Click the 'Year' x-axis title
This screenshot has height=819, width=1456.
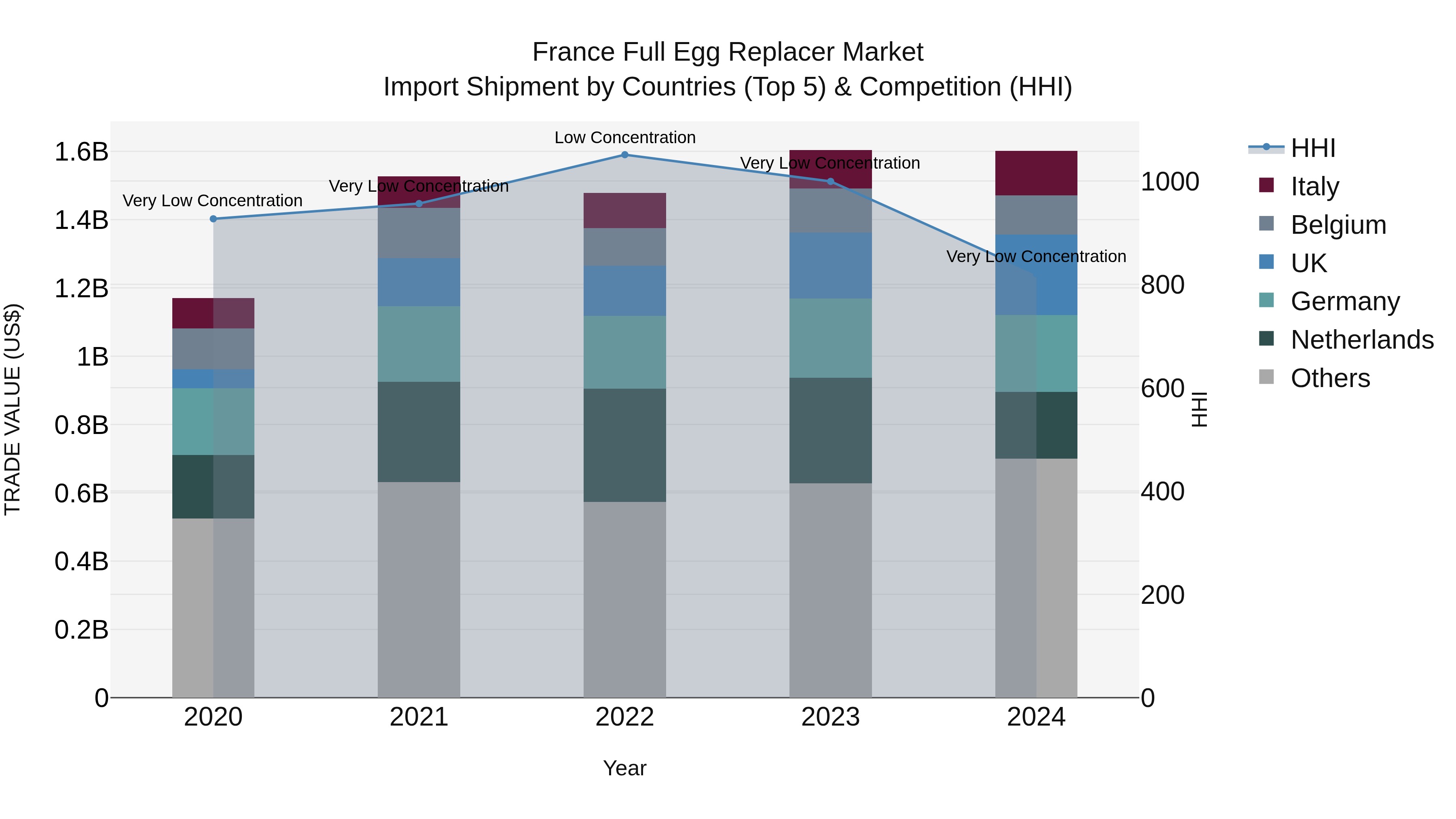pos(624,769)
